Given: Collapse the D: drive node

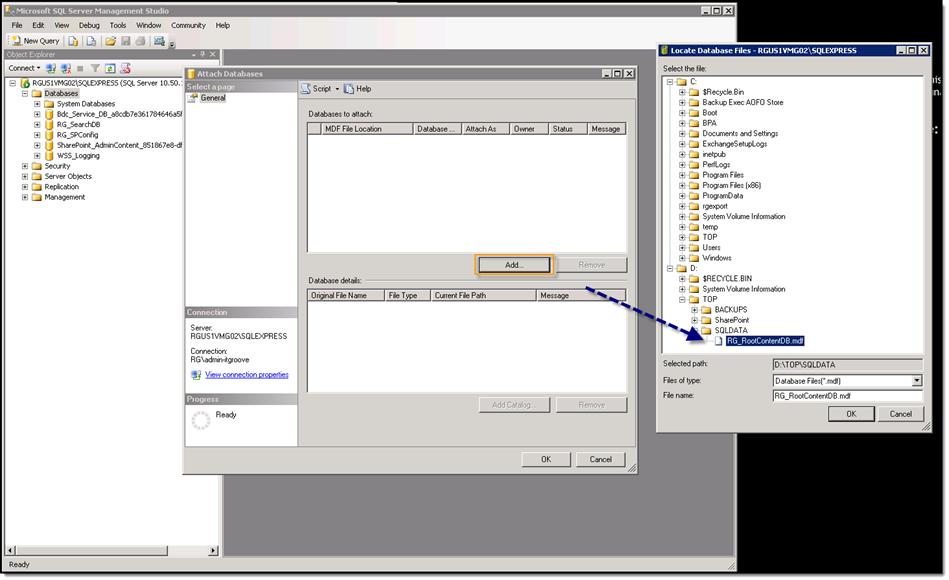Looking at the screenshot, I should point(670,268).
